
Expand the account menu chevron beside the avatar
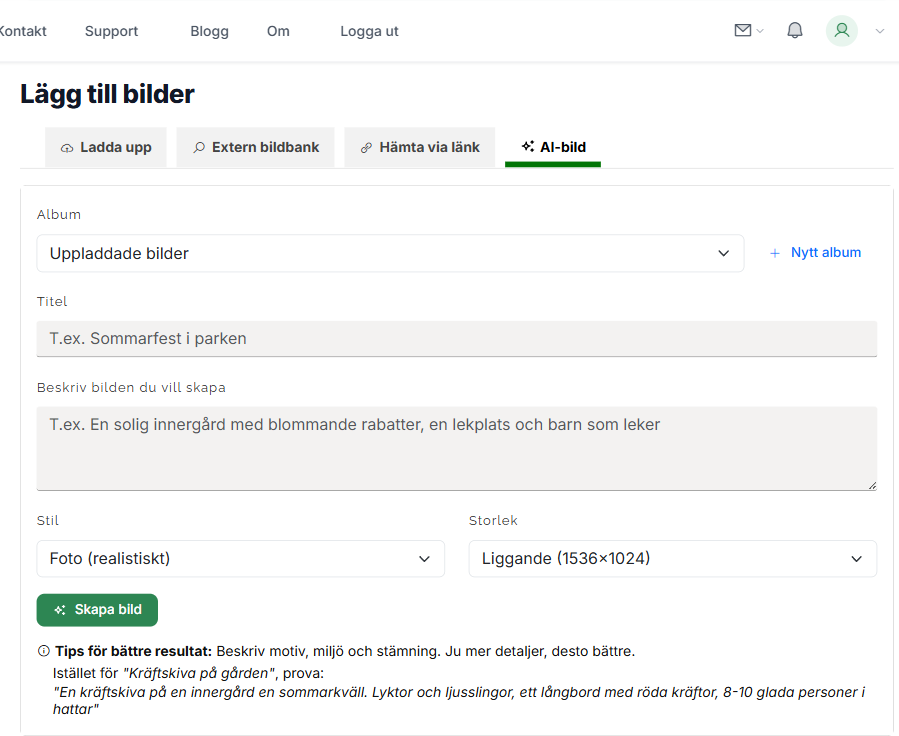879,32
